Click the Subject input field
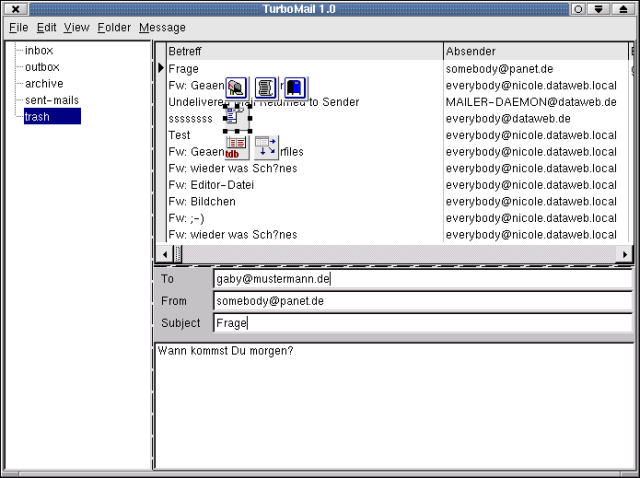This screenshot has height=478, width=640. click(423, 323)
